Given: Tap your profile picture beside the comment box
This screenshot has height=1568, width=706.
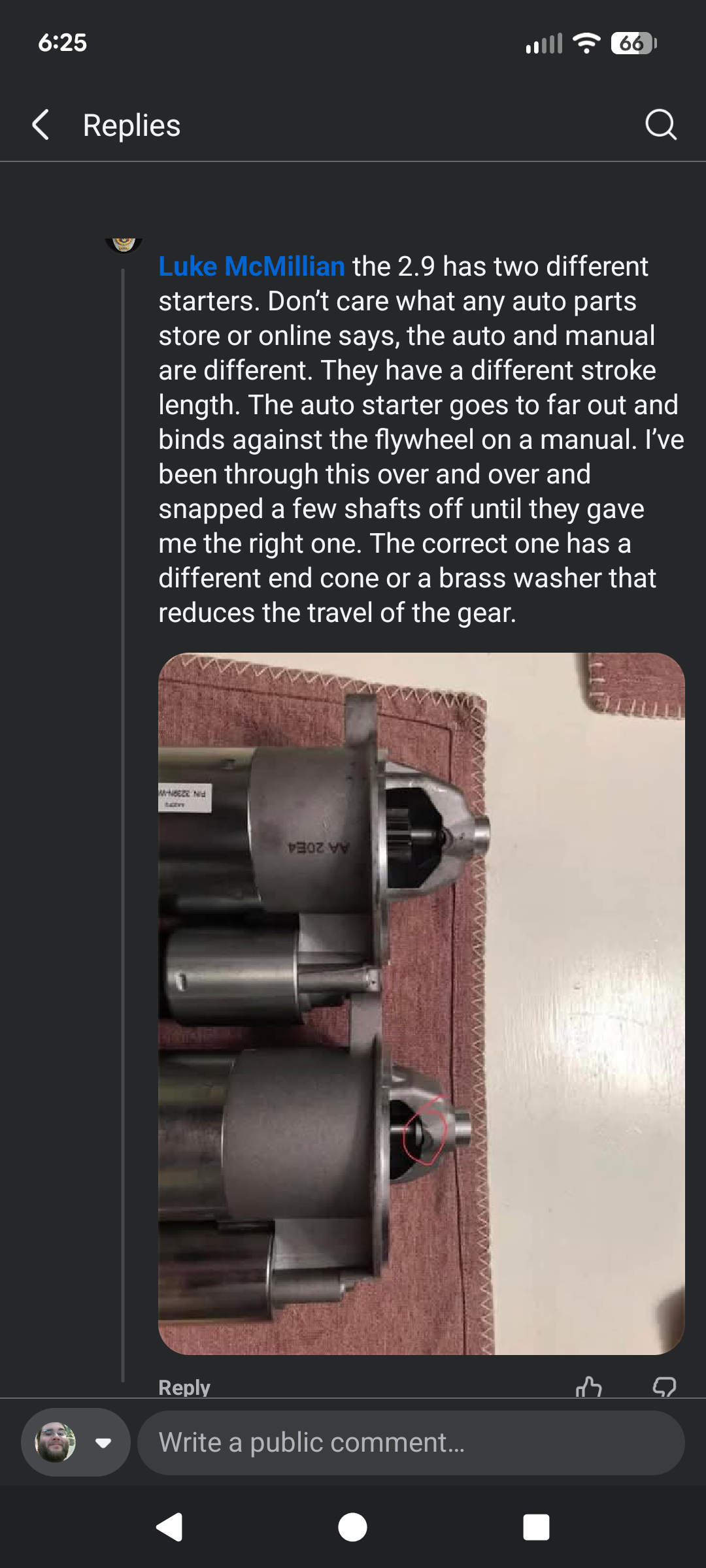Looking at the screenshot, I should pyautogui.click(x=56, y=1442).
